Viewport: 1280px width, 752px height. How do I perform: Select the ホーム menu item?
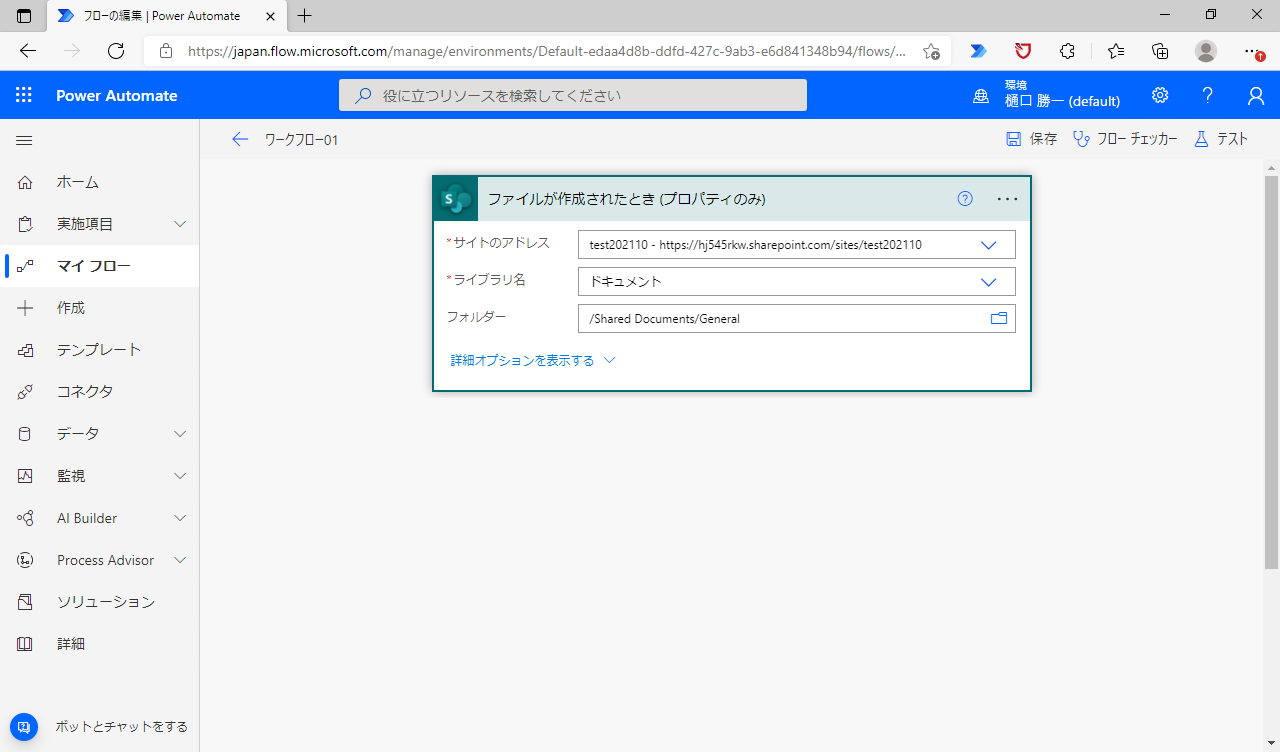[100, 182]
